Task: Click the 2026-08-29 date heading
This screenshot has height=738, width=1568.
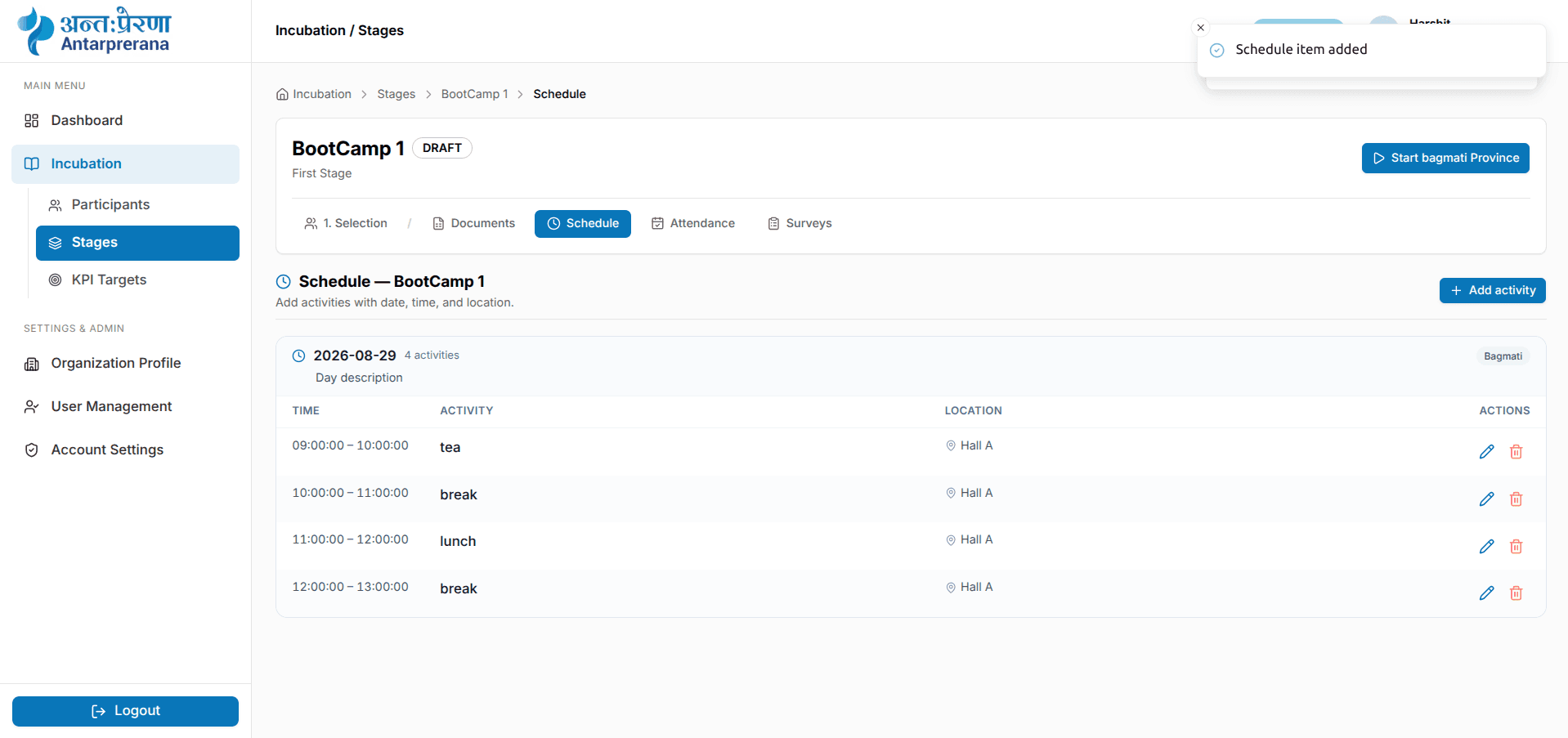Action: point(355,356)
